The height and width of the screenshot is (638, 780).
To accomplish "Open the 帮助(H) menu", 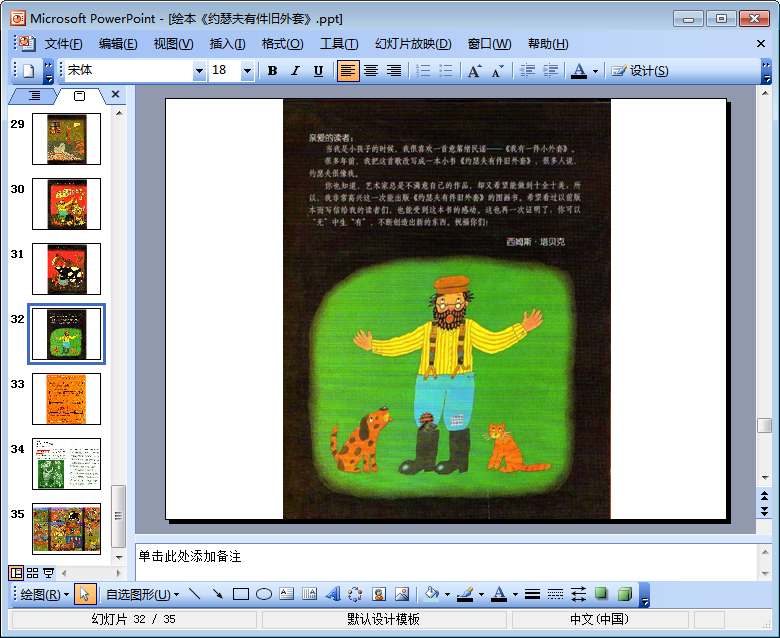I will click(x=548, y=44).
